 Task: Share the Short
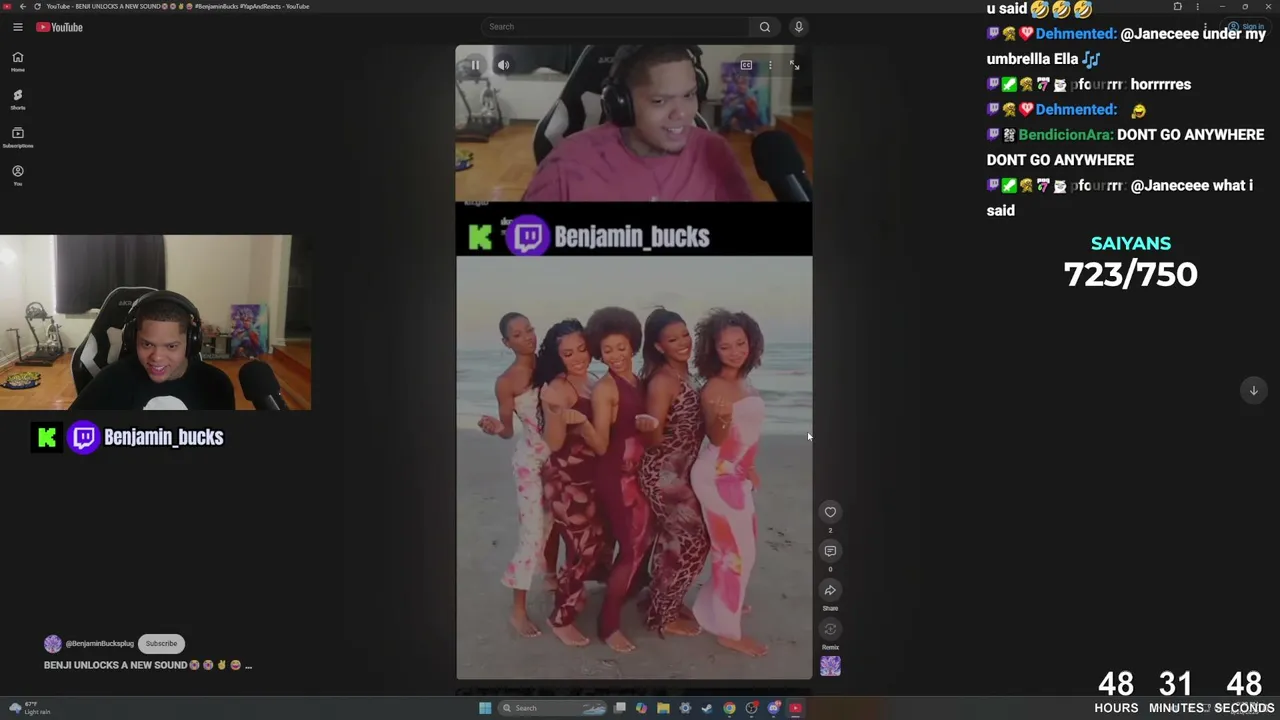tap(830, 590)
